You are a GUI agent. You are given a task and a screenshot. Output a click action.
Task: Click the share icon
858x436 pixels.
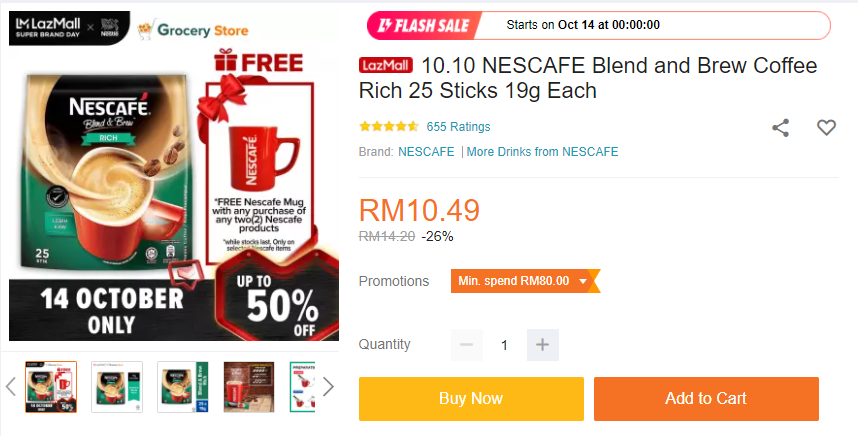pyautogui.click(x=780, y=127)
